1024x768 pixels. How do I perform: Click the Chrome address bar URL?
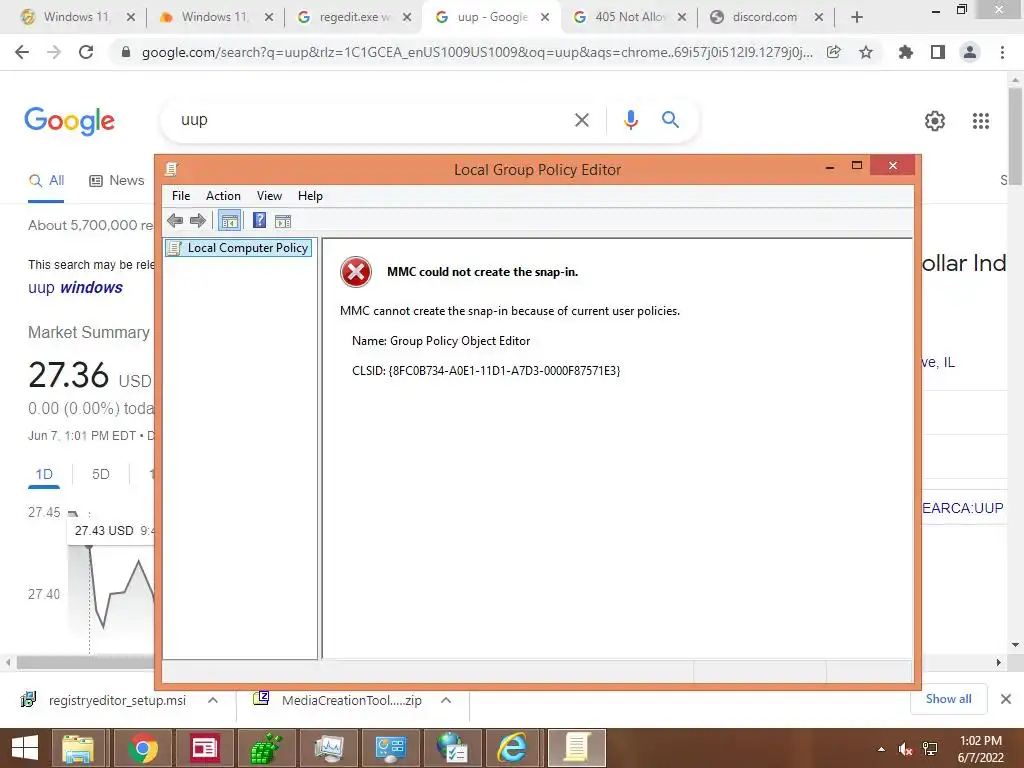477,53
